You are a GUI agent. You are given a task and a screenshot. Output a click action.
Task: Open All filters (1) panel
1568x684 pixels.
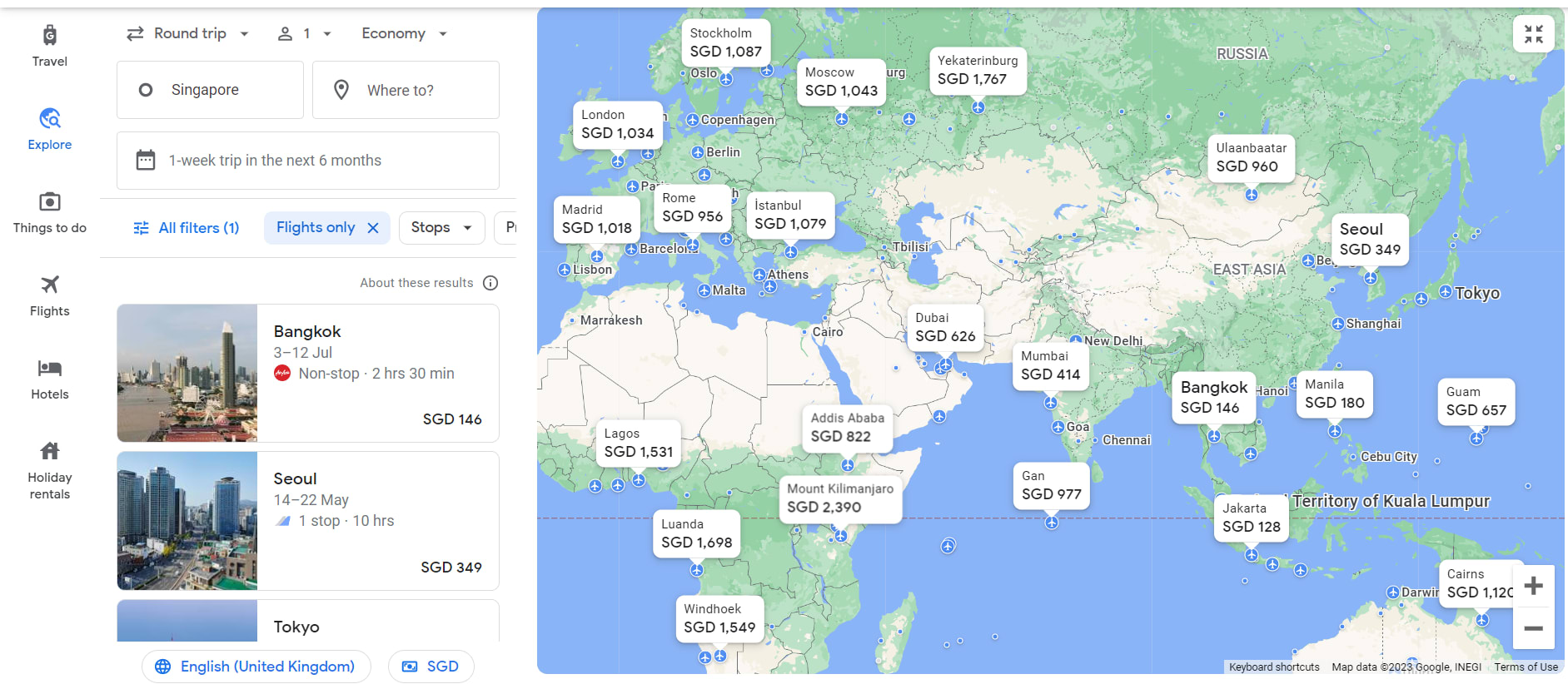187,228
